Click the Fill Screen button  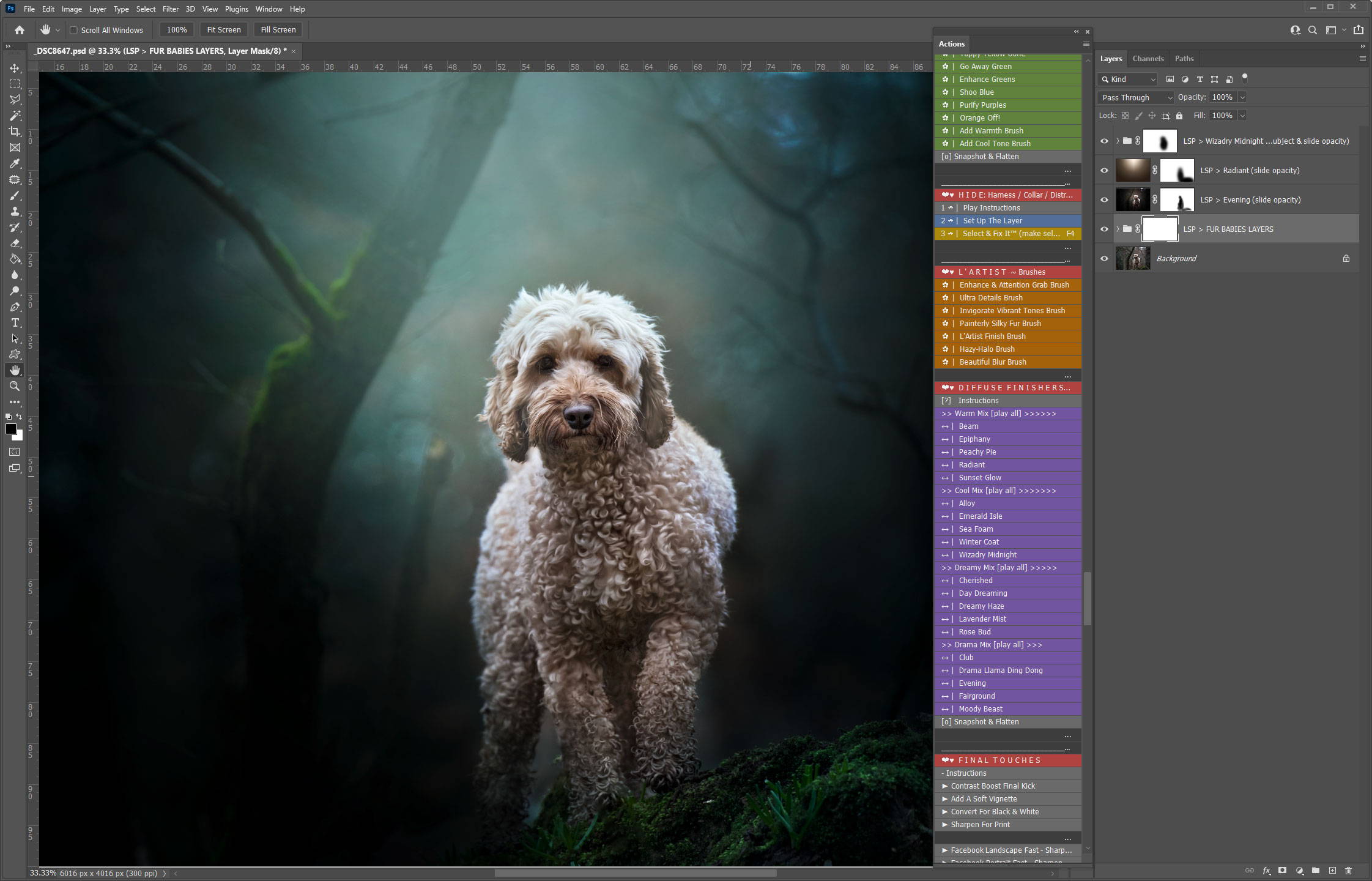[278, 30]
